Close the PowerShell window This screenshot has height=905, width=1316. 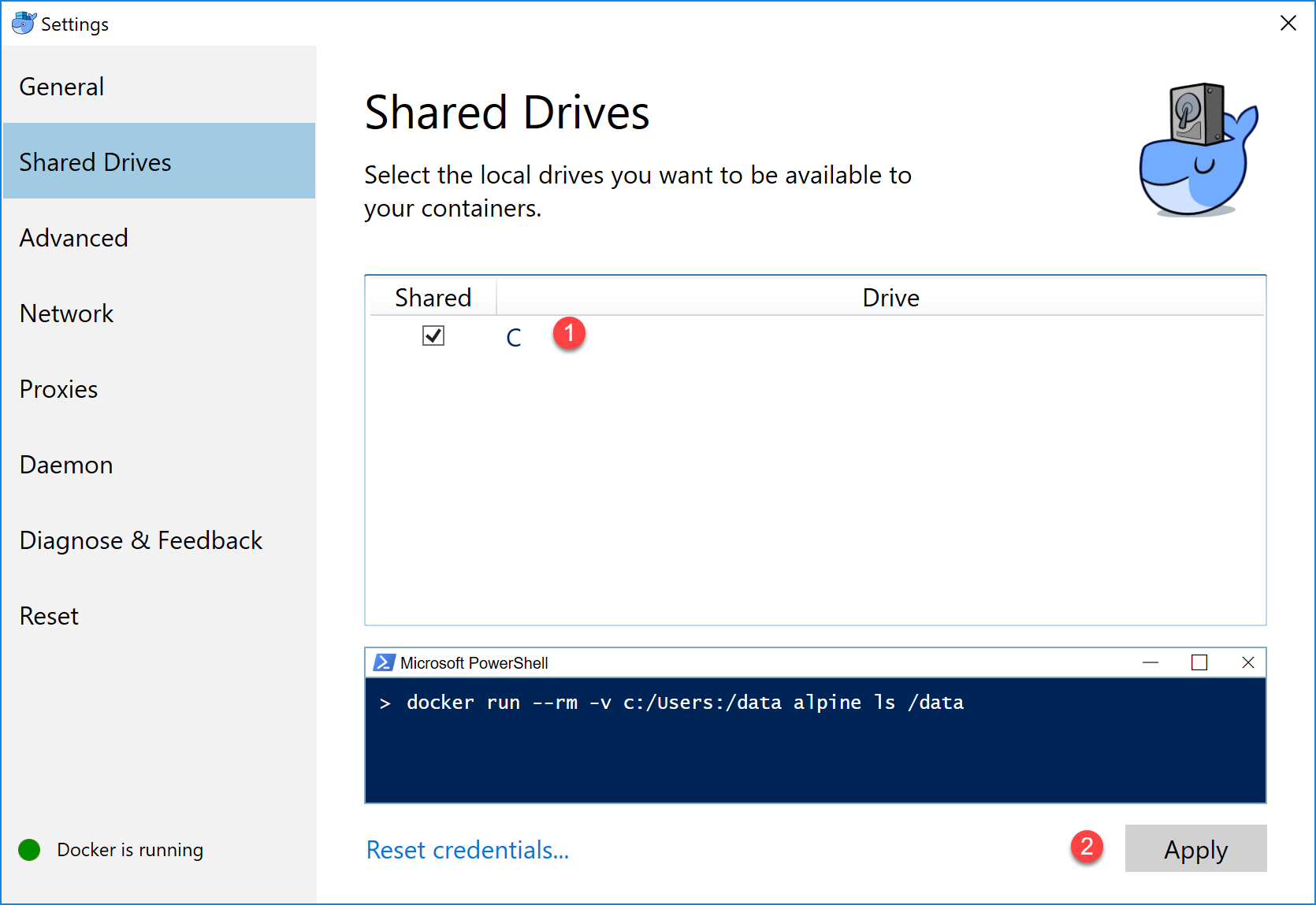pos(1248,662)
